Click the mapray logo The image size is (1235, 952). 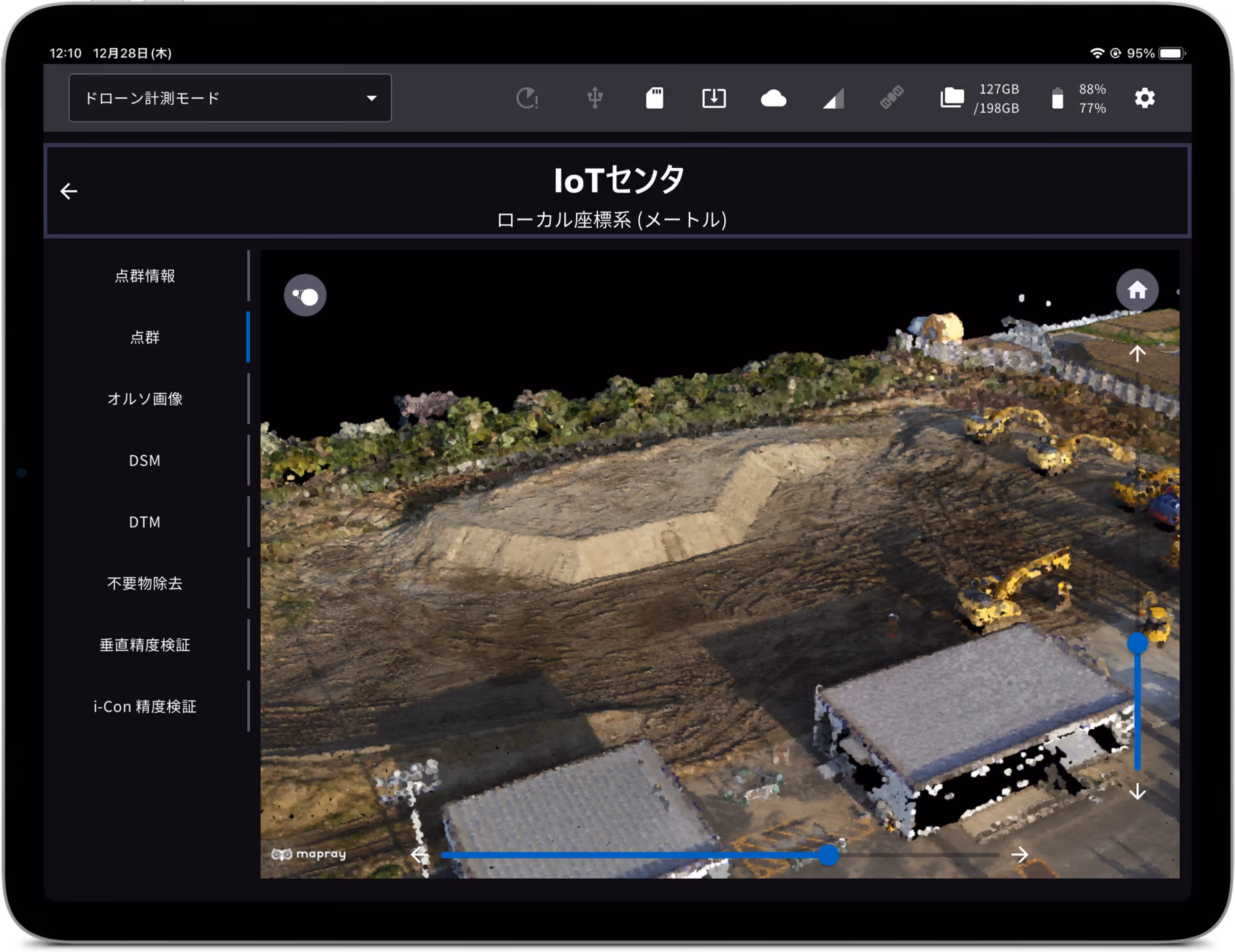pyautogui.click(x=309, y=854)
